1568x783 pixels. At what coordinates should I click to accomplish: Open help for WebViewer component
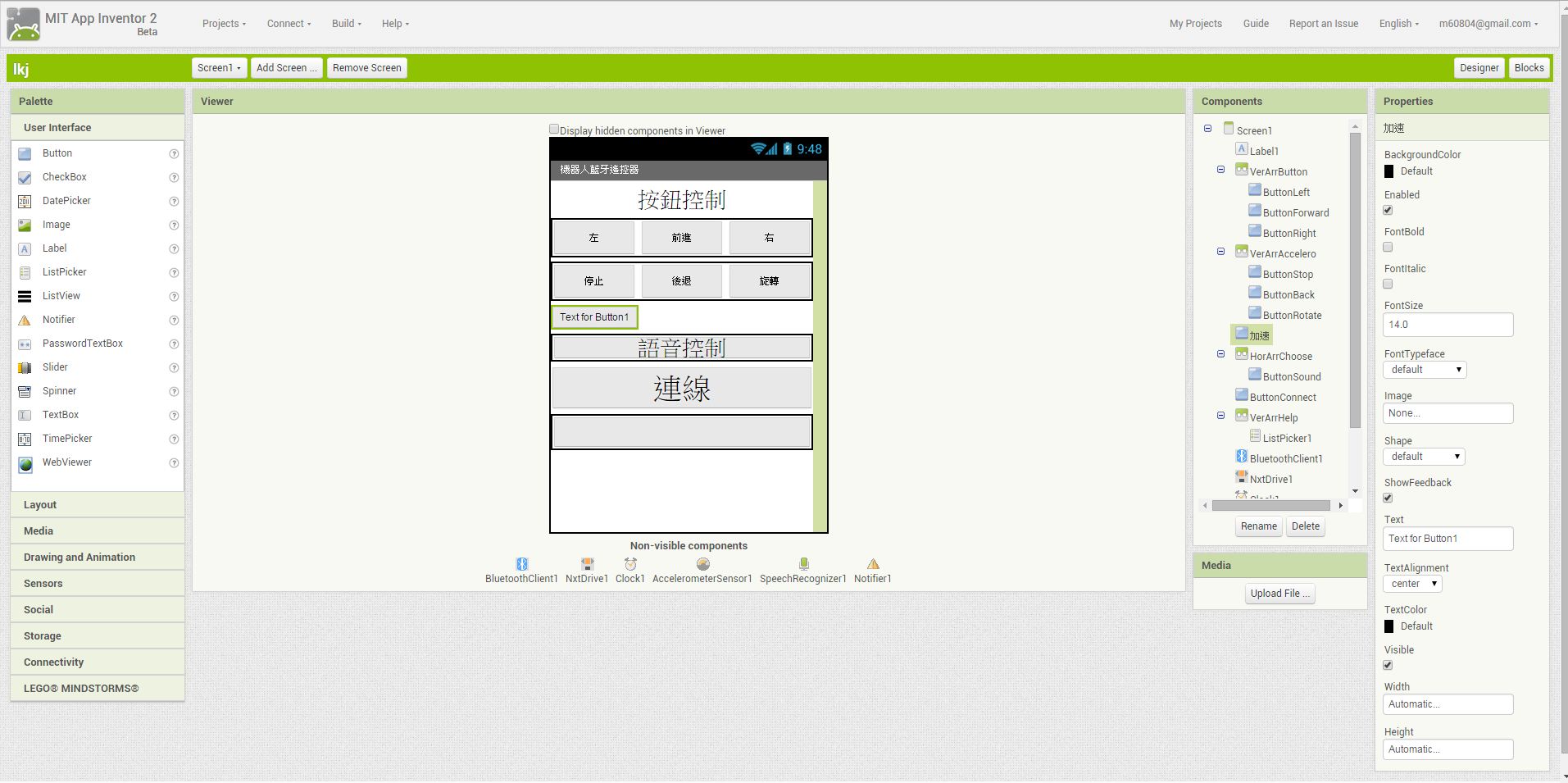[x=174, y=463]
